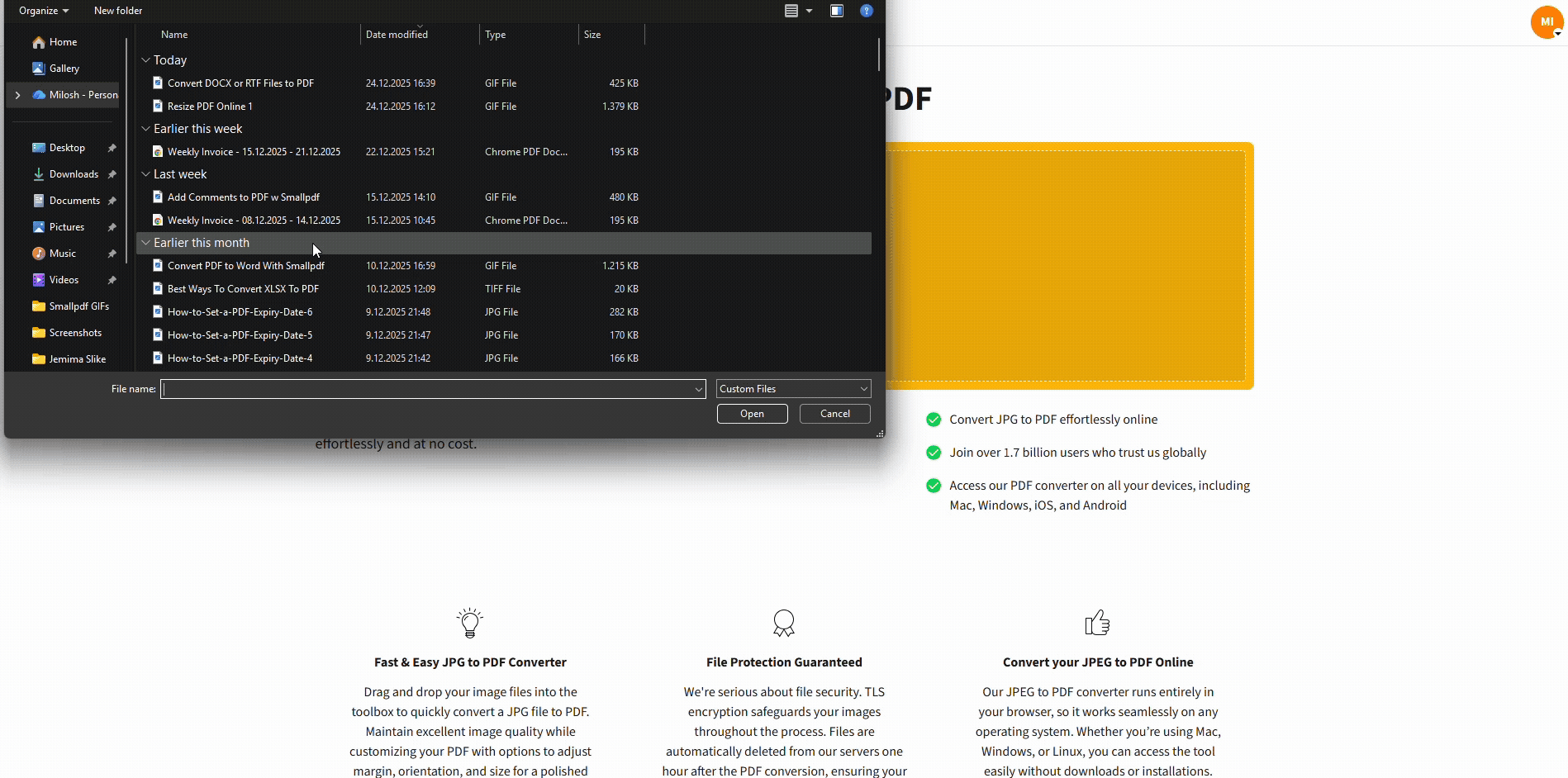Screen dimensions: 1568x778
Task: Toggle the preview pane
Action: click(x=837, y=11)
